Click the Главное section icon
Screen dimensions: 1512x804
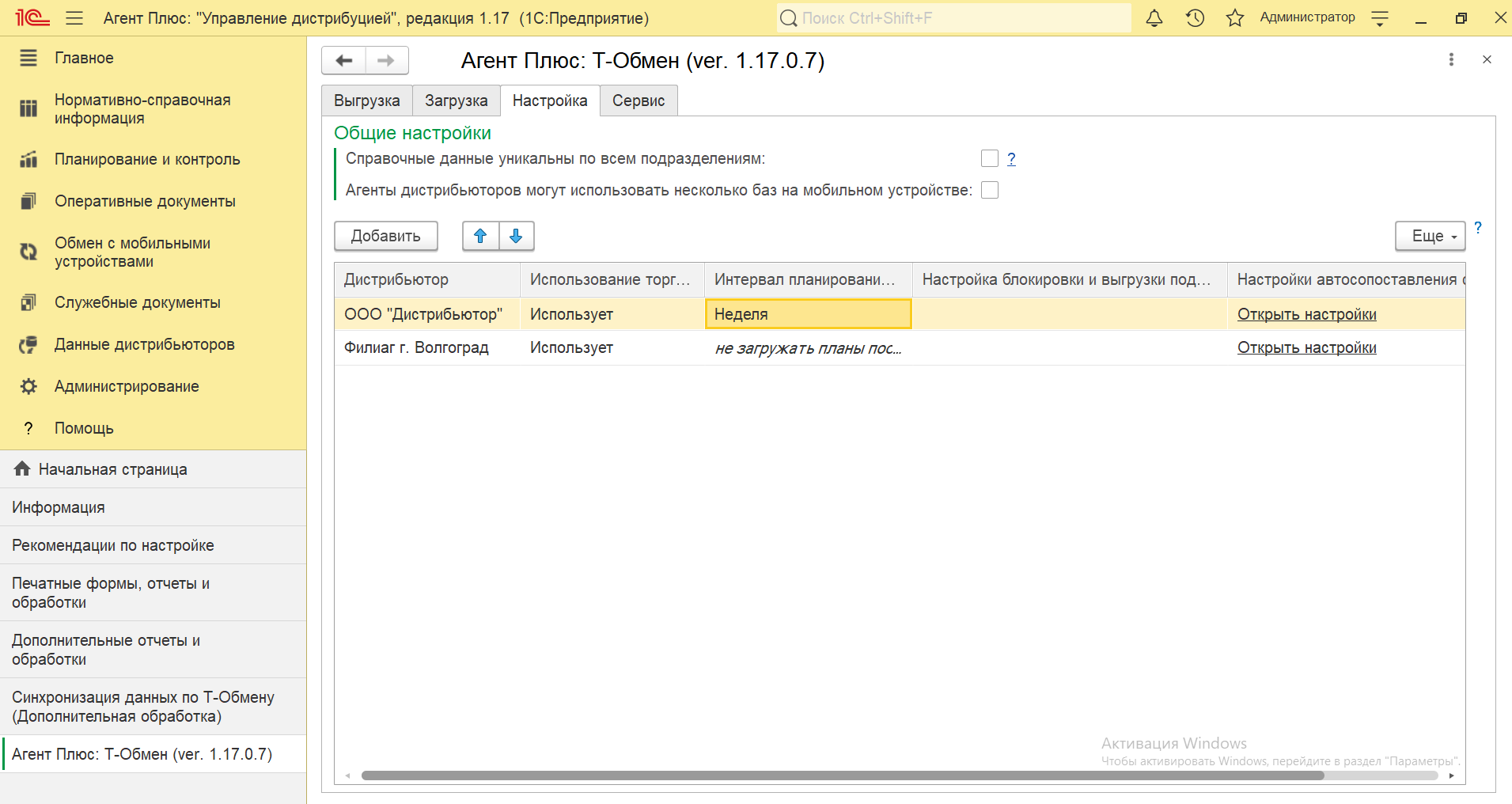(28, 58)
